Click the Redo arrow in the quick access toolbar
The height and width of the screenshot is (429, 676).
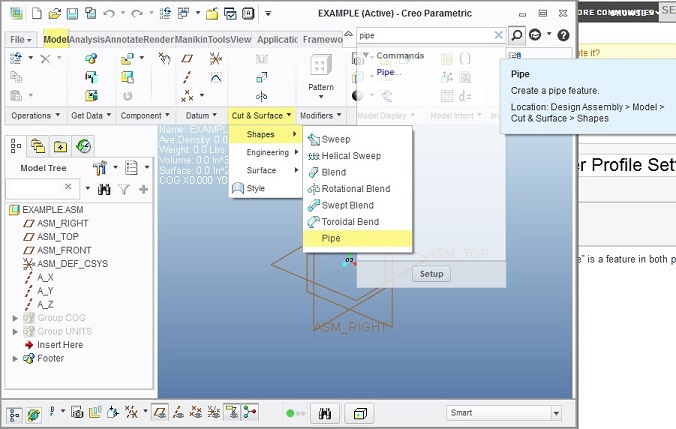137,14
